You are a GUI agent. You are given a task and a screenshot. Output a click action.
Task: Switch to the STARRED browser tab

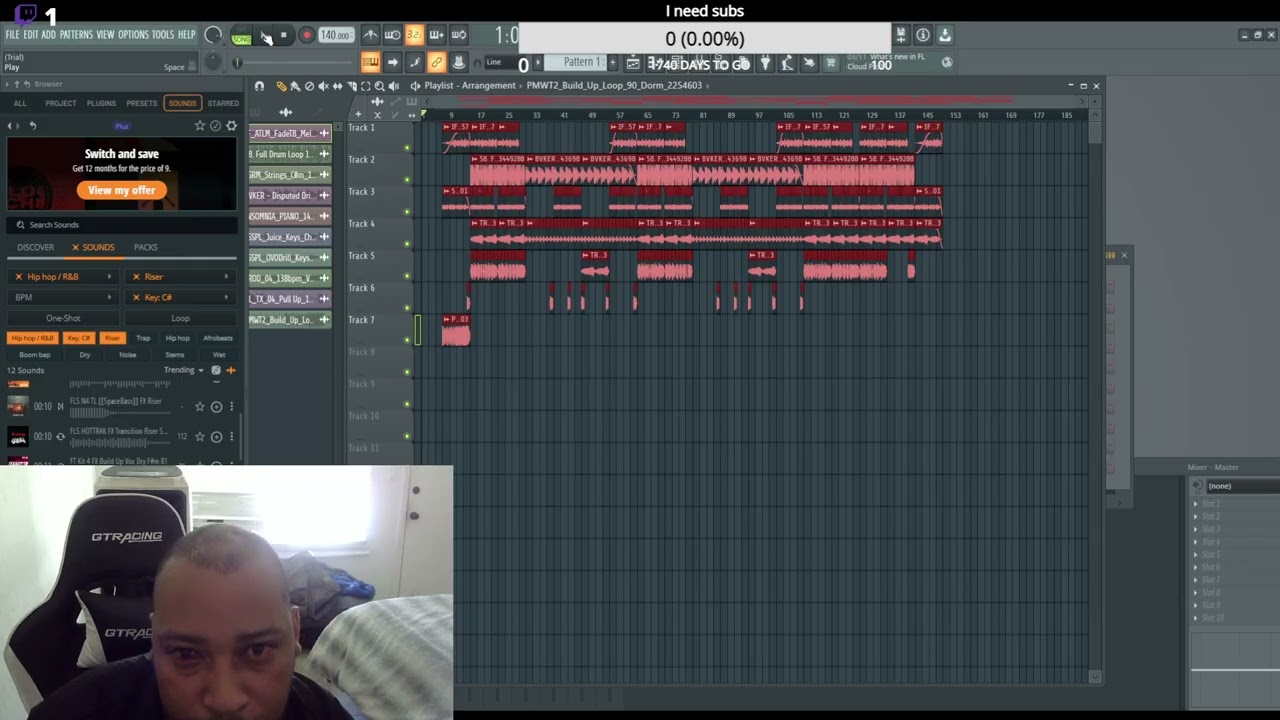coord(223,103)
